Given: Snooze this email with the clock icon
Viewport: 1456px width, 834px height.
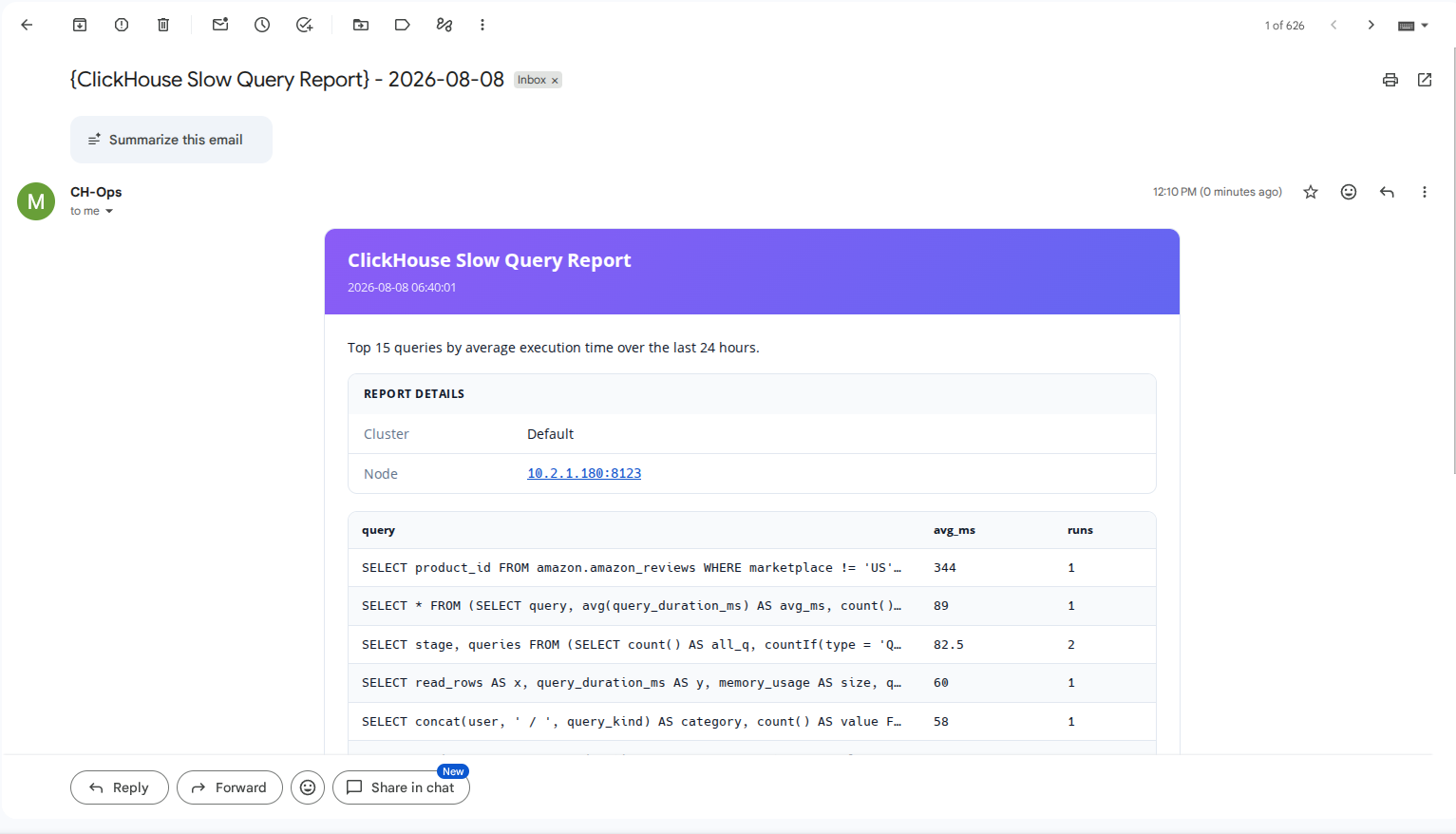Looking at the screenshot, I should [262, 25].
